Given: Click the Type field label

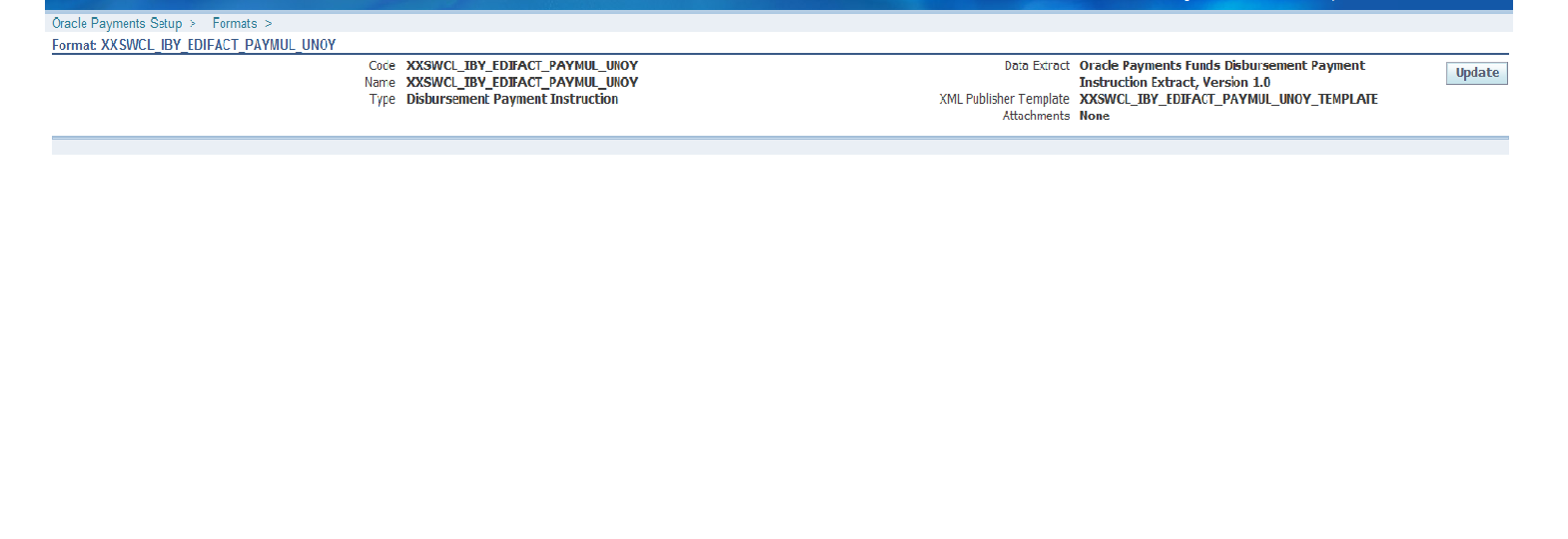Looking at the screenshot, I should tap(383, 100).
